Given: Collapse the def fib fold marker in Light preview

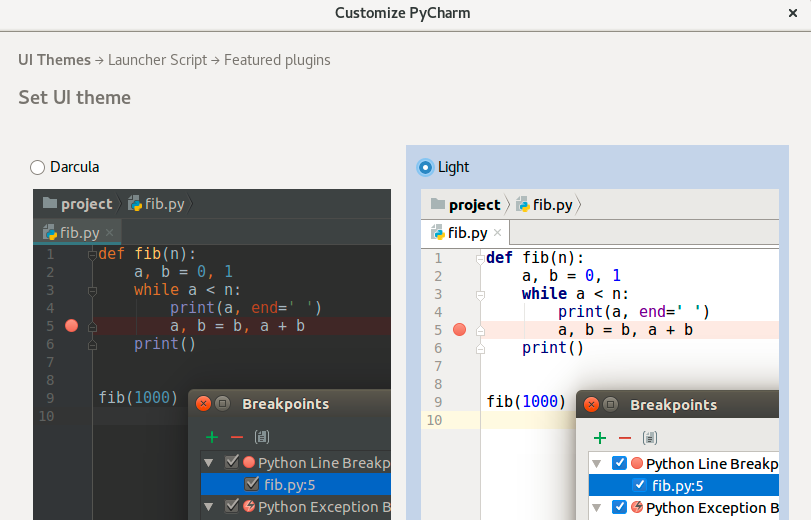Looking at the screenshot, I should [x=480, y=258].
